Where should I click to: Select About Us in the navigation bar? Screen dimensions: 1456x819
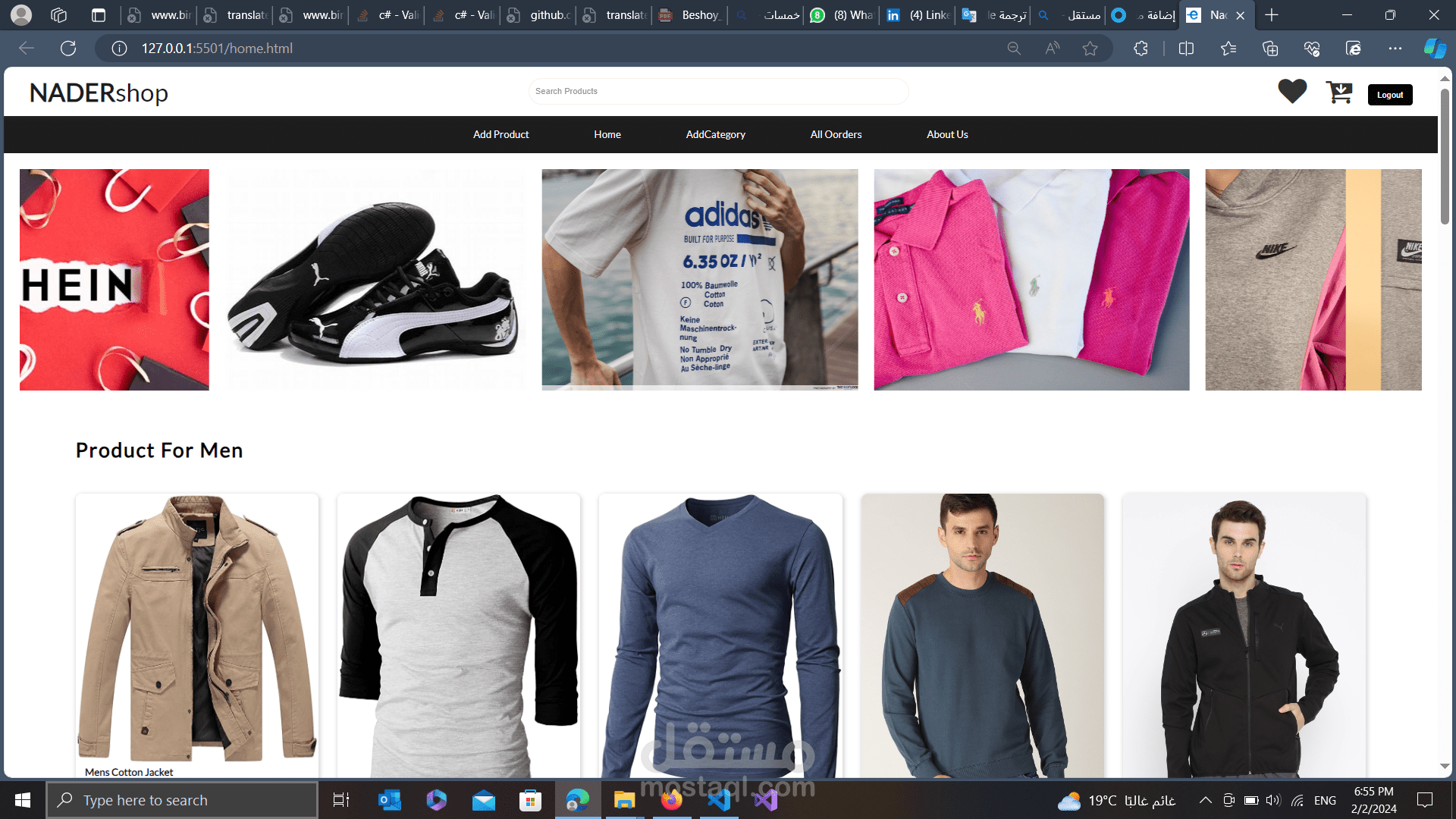pos(947,134)
